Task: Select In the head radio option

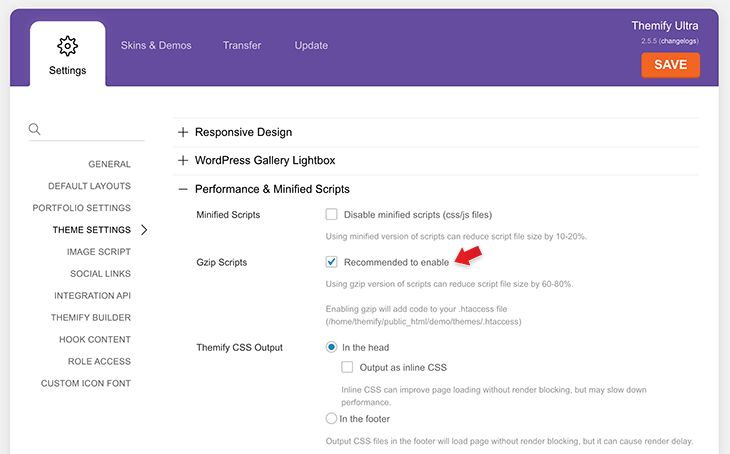Action: (331, 347)
